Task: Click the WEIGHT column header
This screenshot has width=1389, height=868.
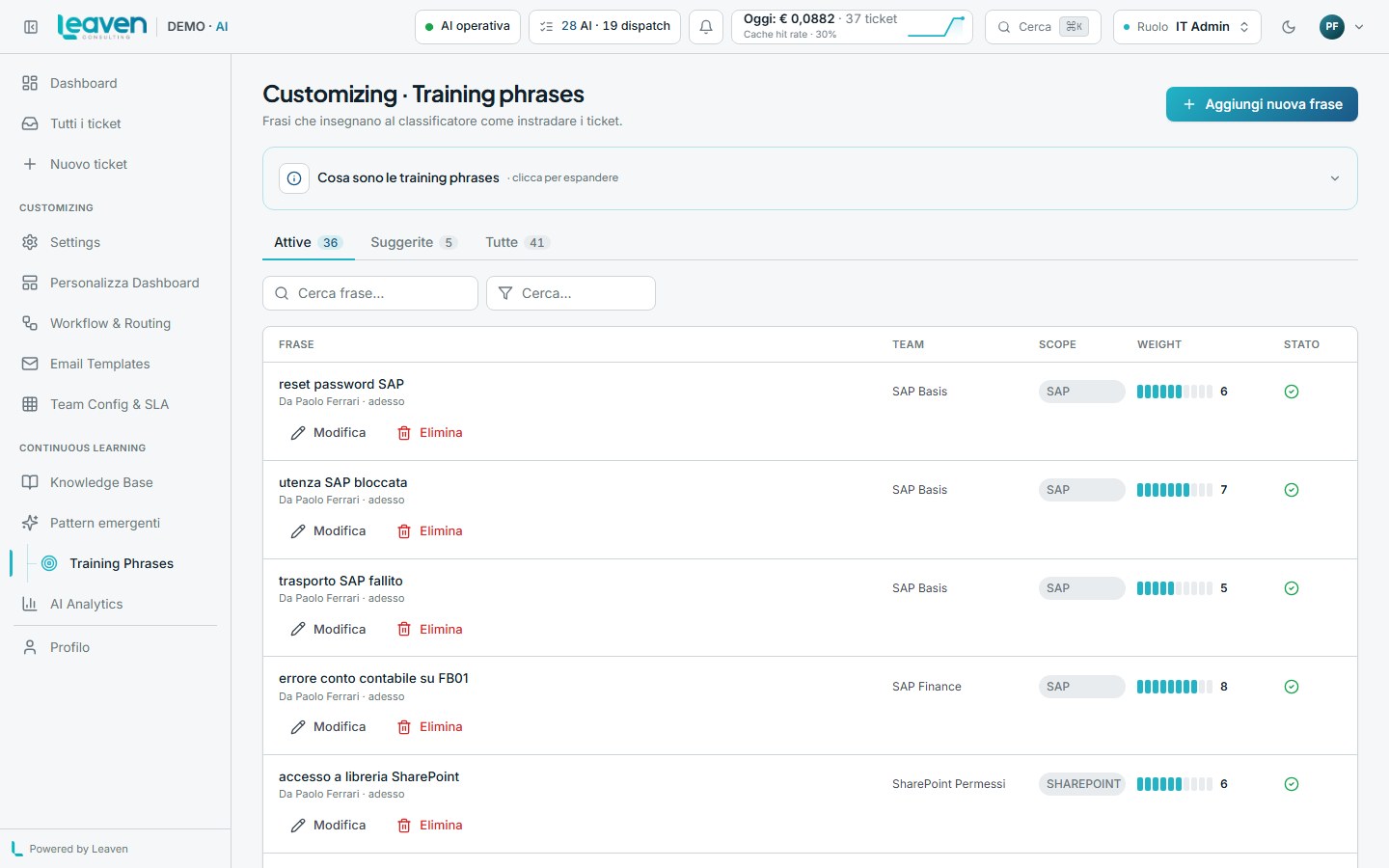Action: click(1159, 344)
